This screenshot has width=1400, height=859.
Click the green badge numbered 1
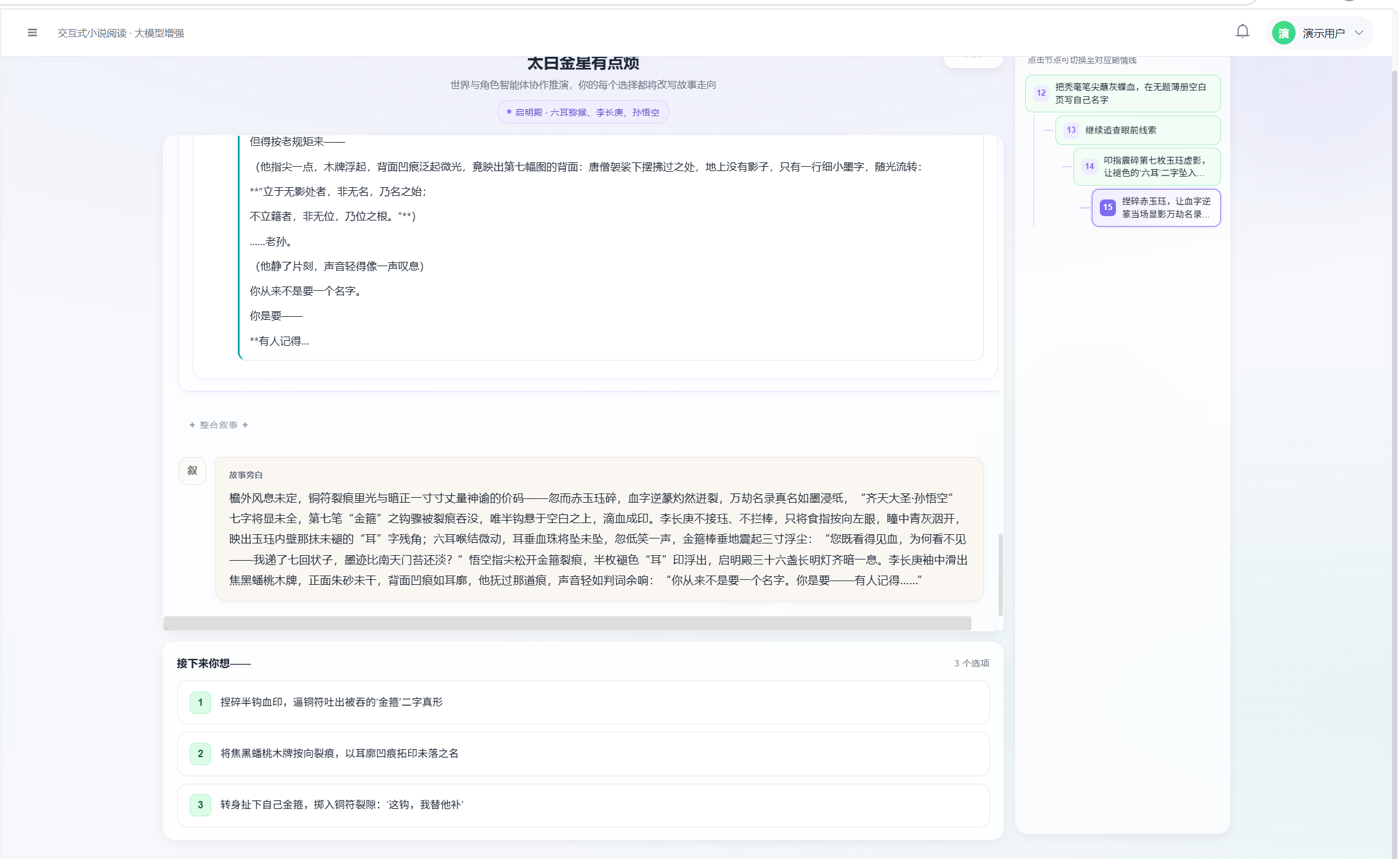tap(200, 702)
